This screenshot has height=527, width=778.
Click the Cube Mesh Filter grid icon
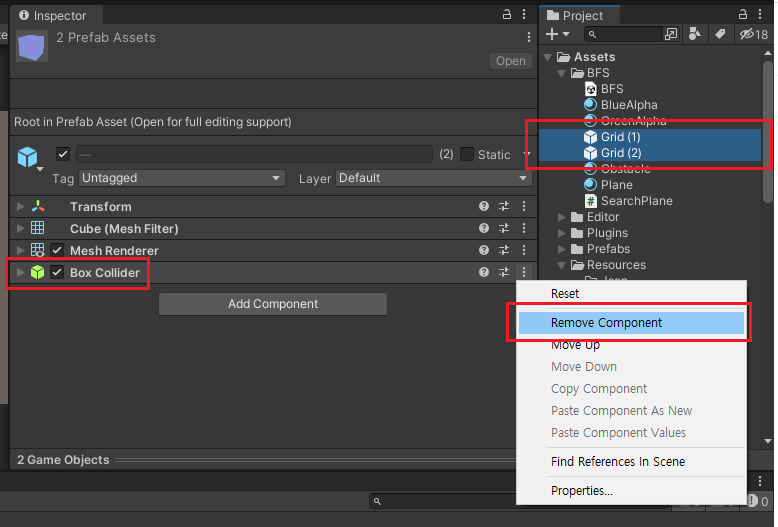tap(38, 228)
